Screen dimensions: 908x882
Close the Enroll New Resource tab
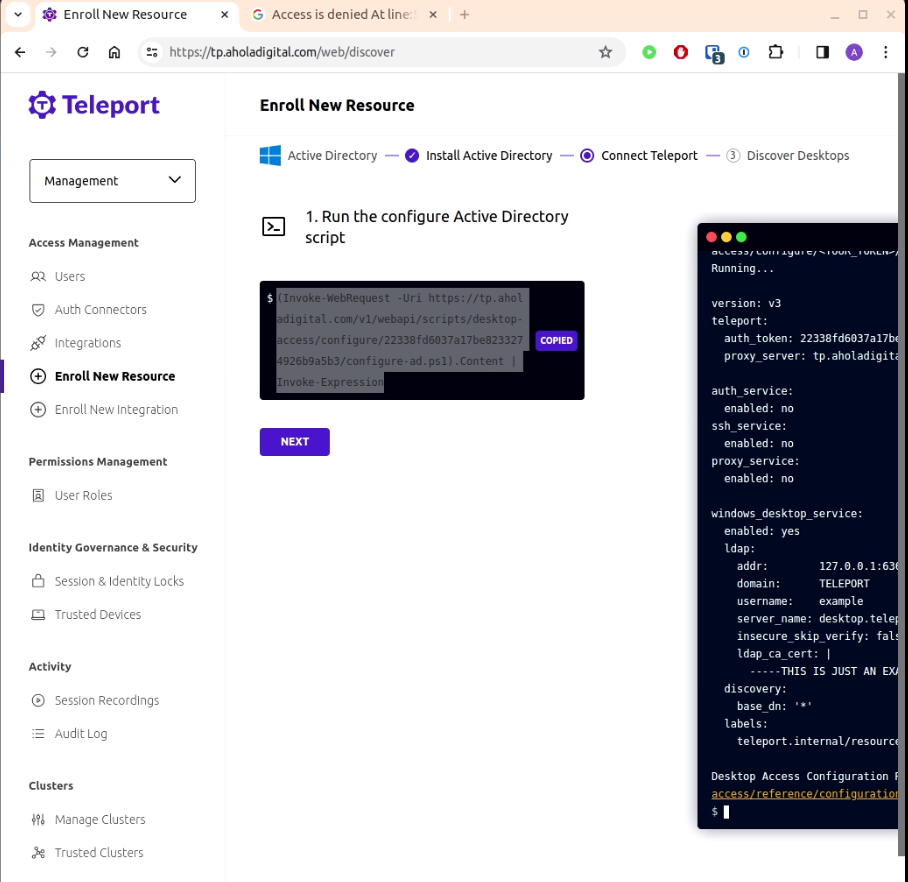(225, 14)
